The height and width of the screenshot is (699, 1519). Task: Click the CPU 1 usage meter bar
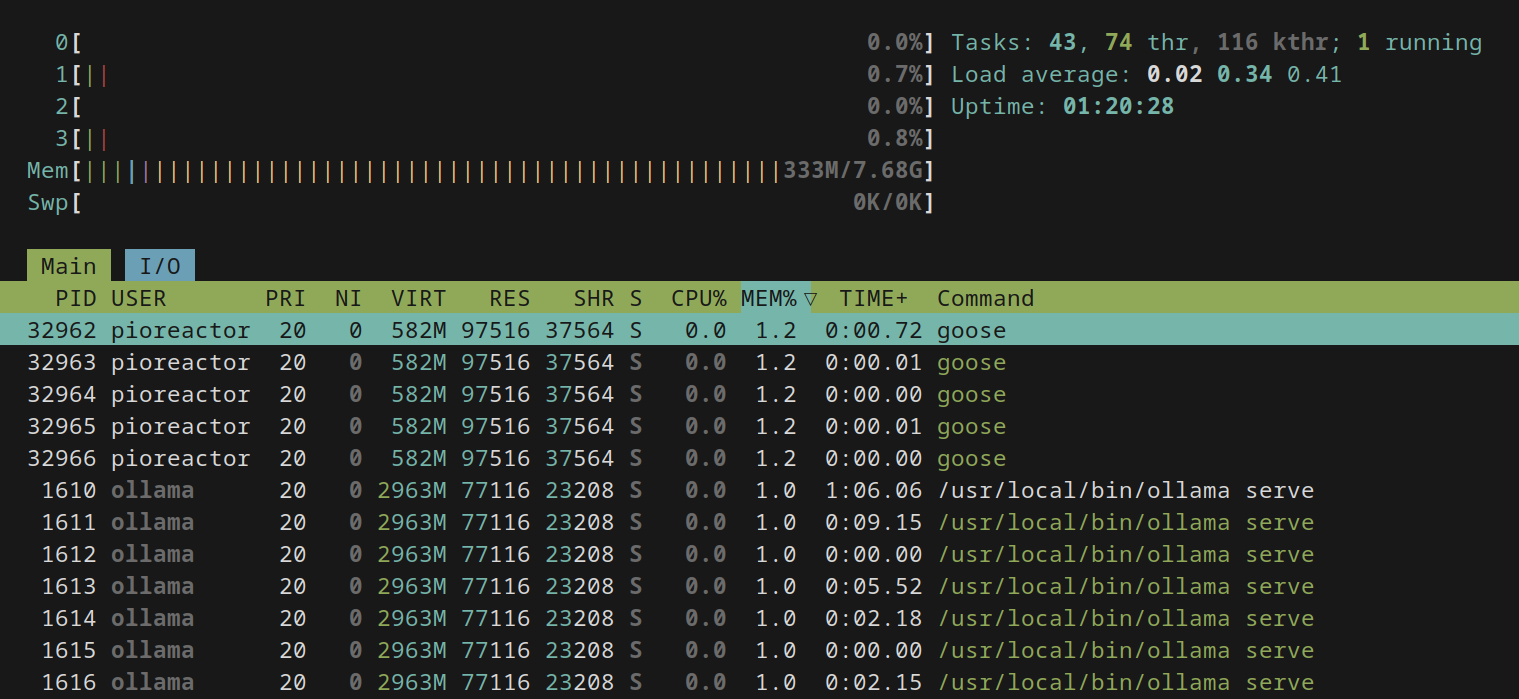480,75
